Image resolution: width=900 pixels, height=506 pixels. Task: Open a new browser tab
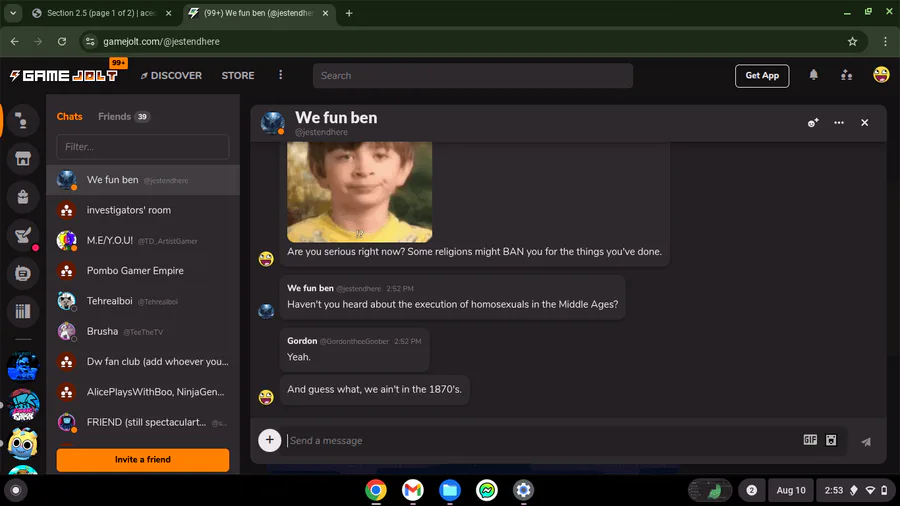tap(349, 13)
